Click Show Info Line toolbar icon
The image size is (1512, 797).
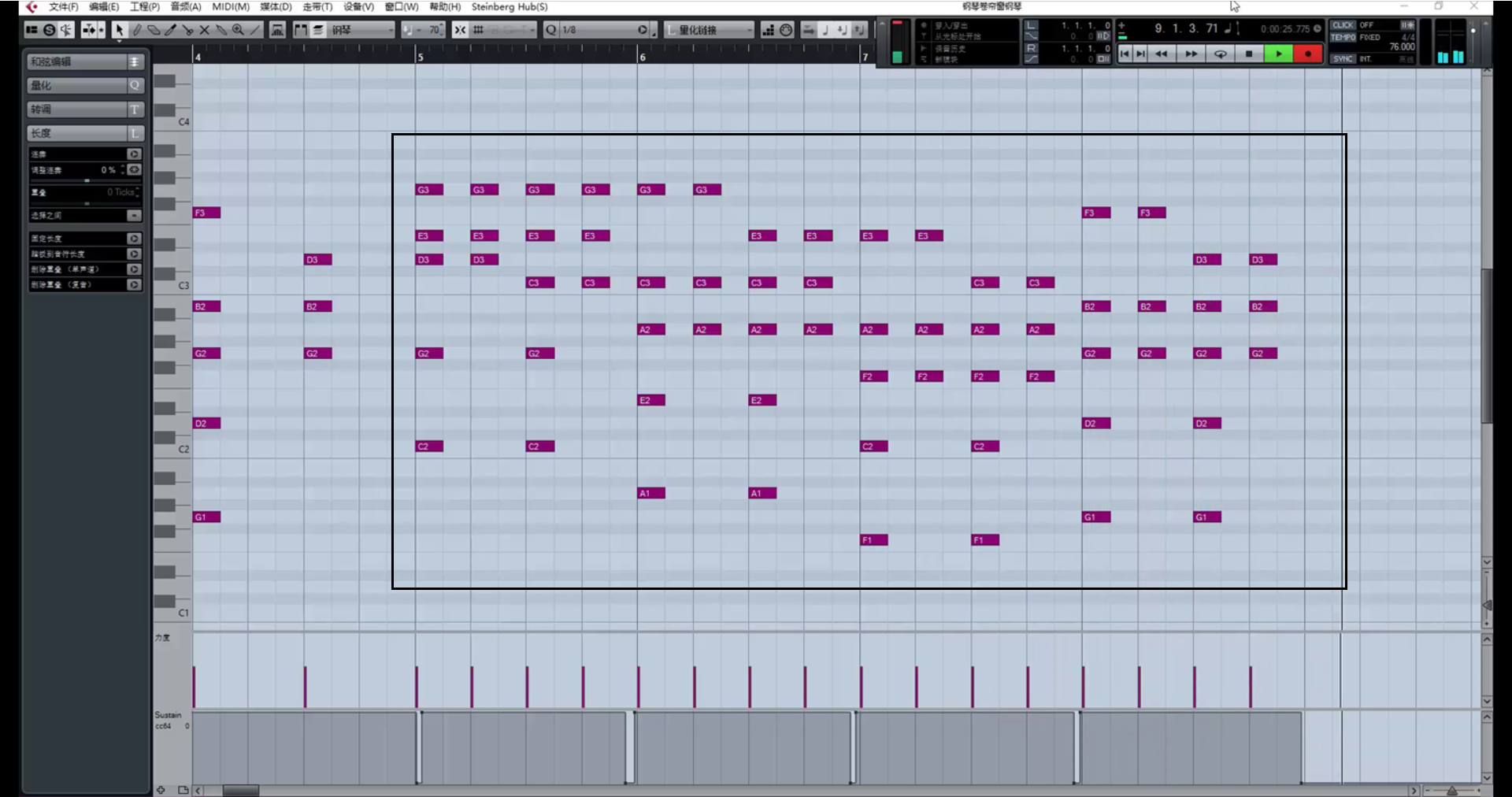click(31, 30)
